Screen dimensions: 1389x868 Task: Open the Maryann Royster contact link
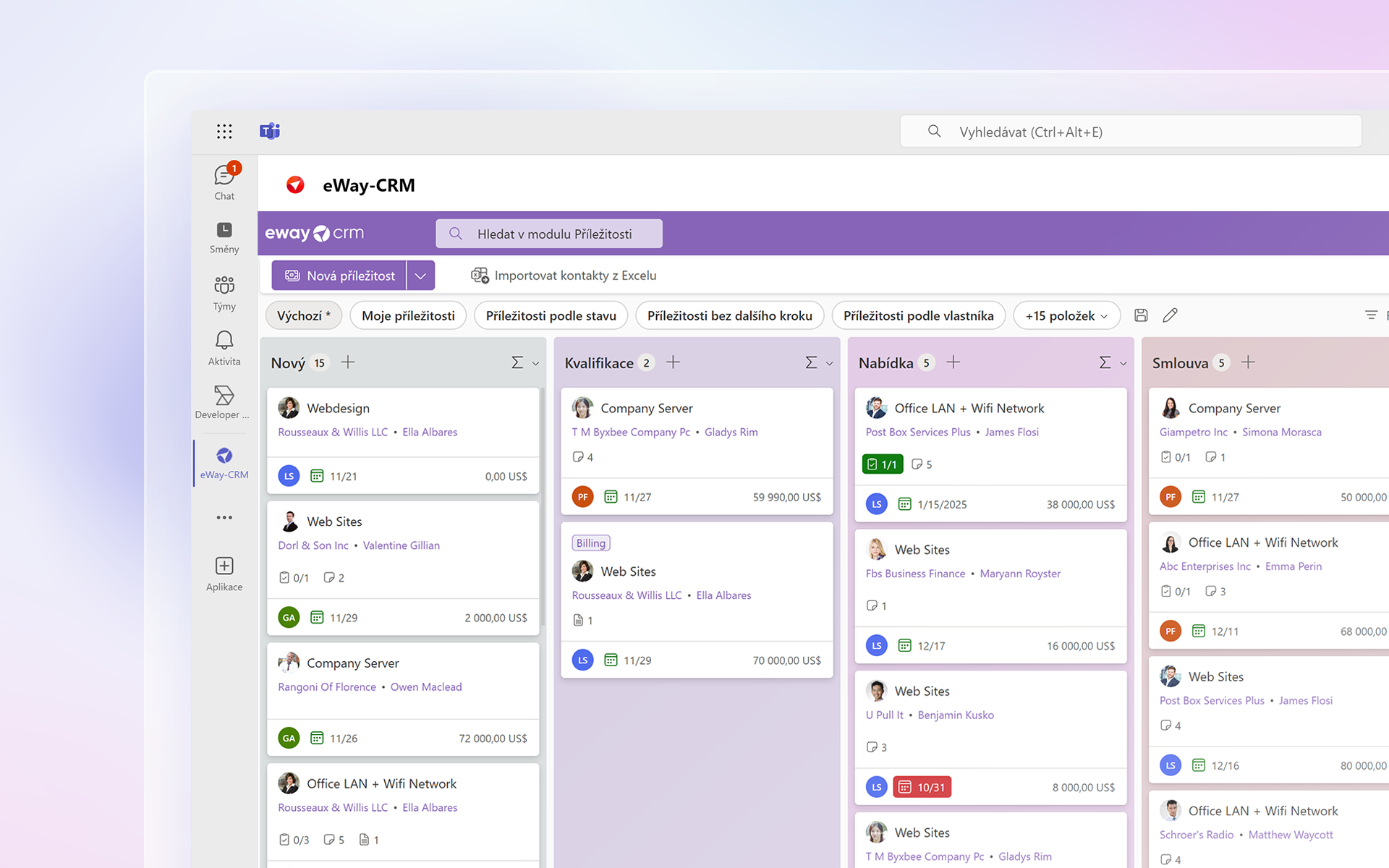click(x=1020, y=574)
